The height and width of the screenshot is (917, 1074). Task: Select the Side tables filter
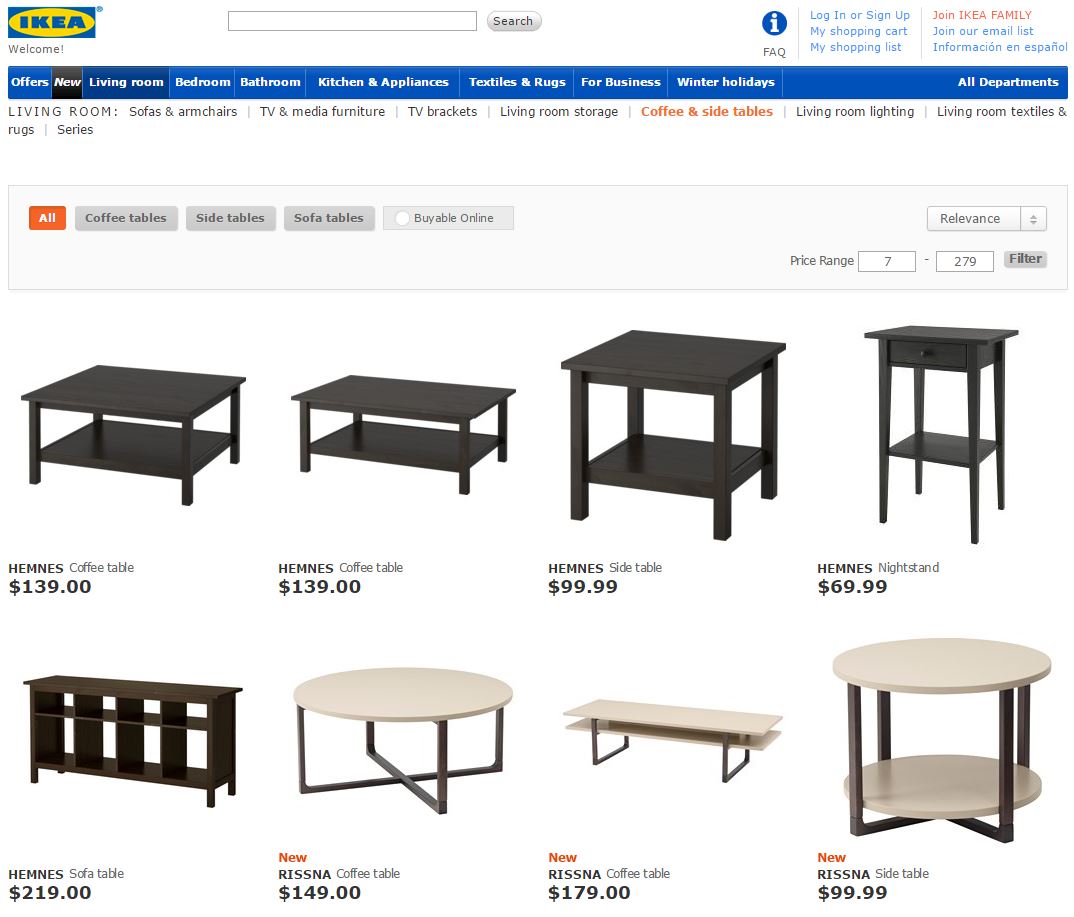(x=230, y=218)
